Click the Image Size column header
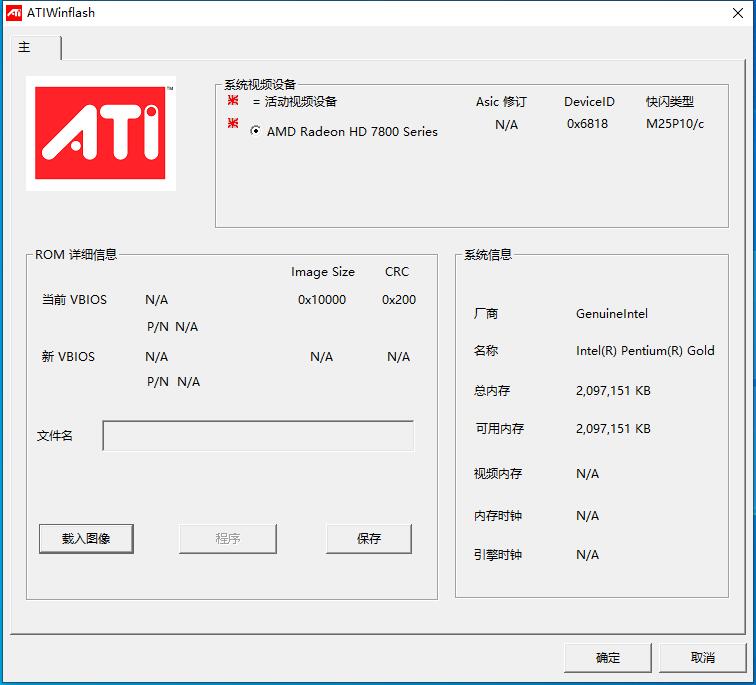This screenshot has height=685, width=756. (323, 272)
